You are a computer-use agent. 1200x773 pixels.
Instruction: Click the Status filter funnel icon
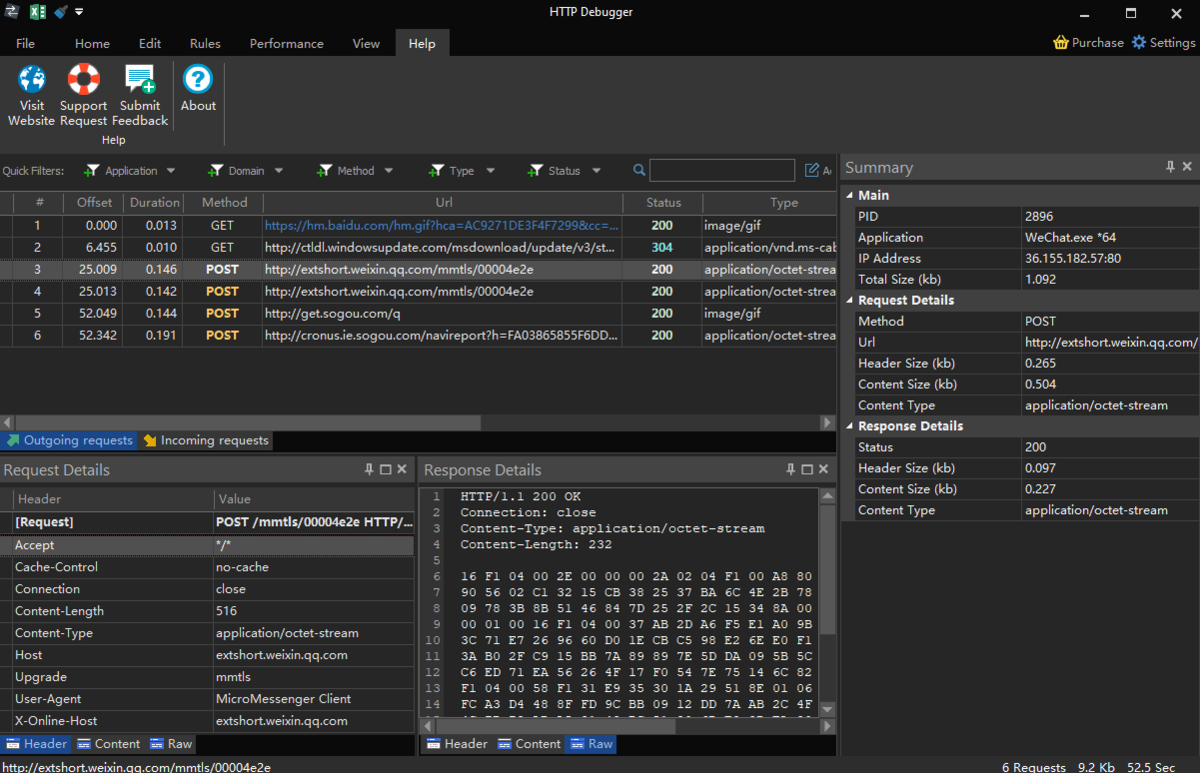tap(535, 171)
